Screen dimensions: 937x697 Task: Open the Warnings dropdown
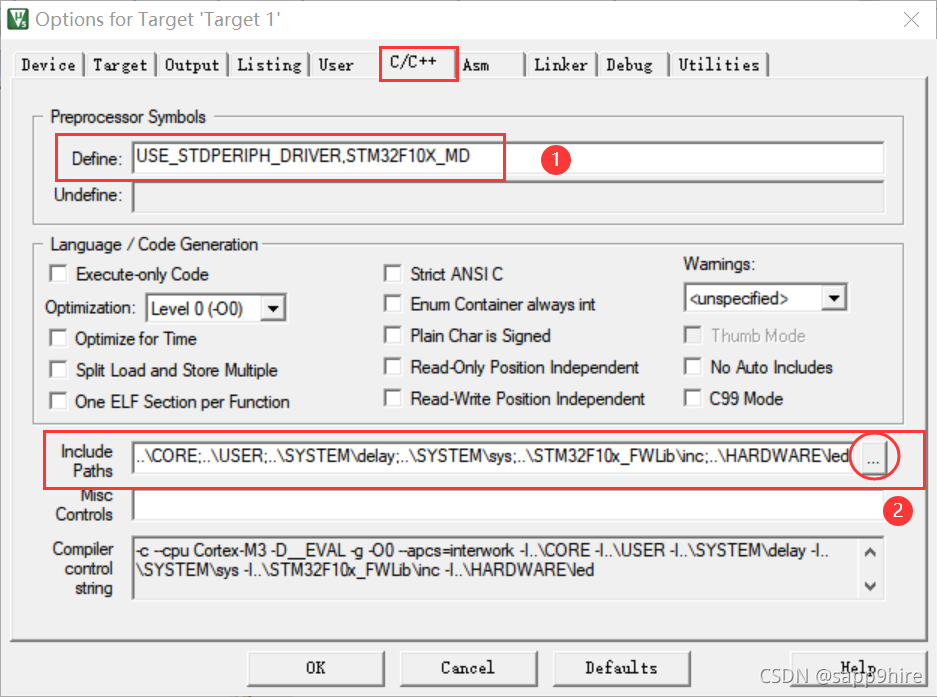click(x=834, y=298)
